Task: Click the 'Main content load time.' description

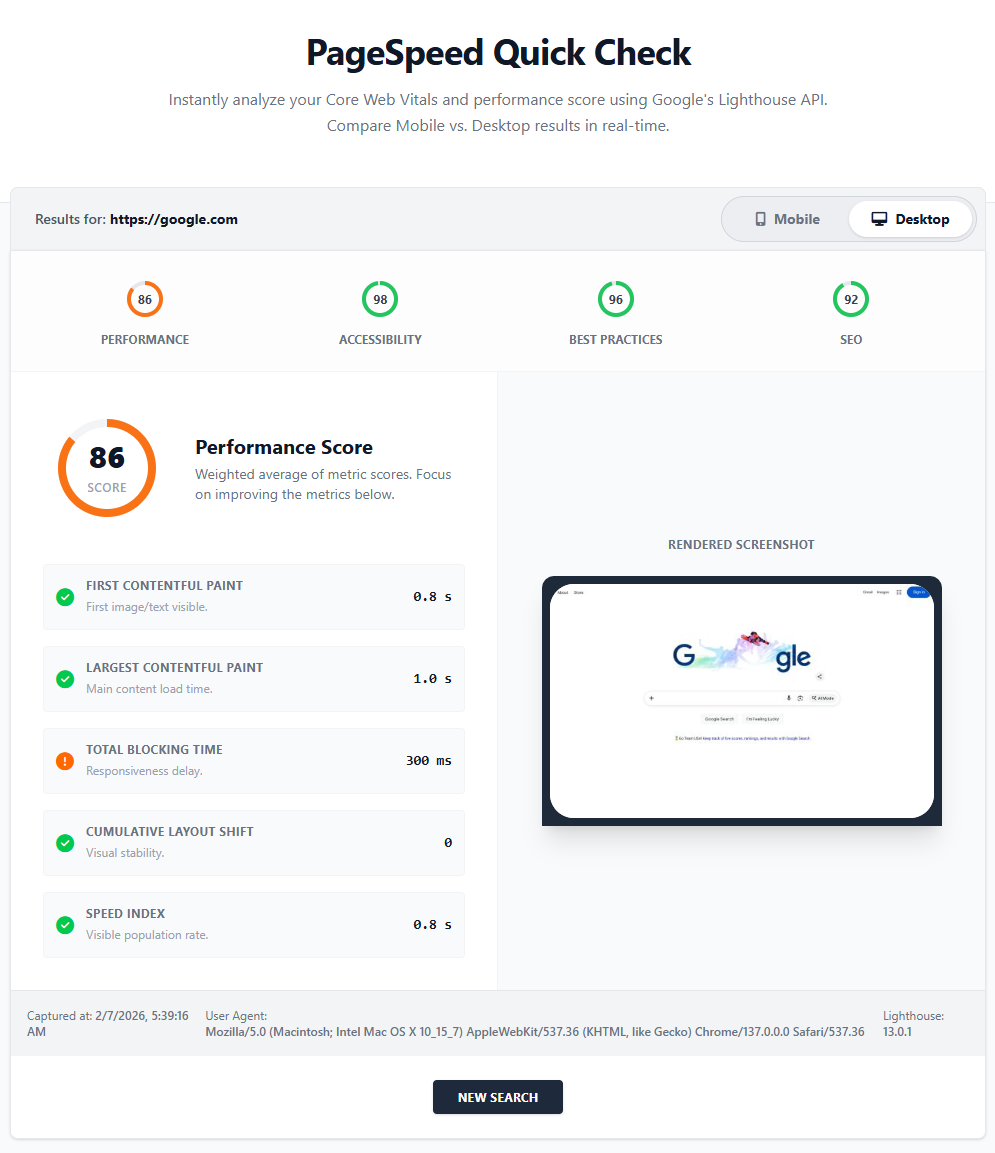Action: 149,689
